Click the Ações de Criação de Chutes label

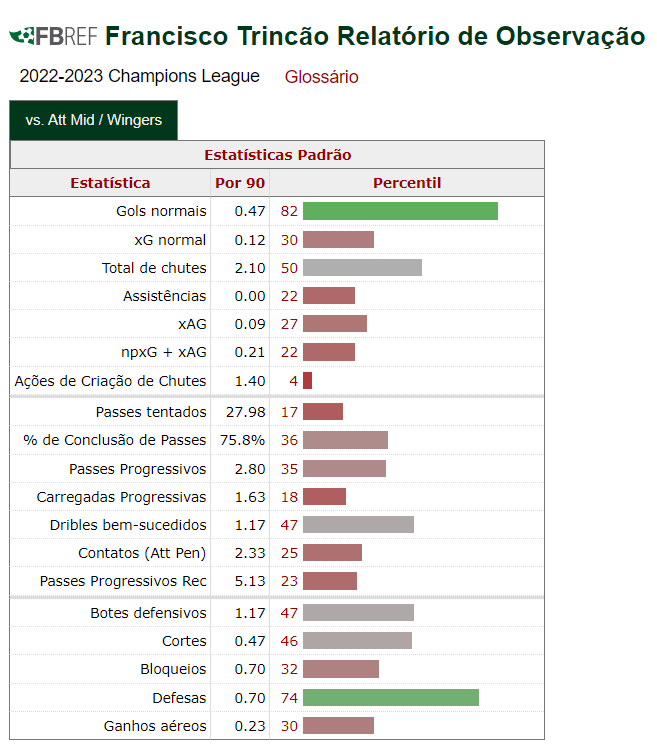(110, 380)
